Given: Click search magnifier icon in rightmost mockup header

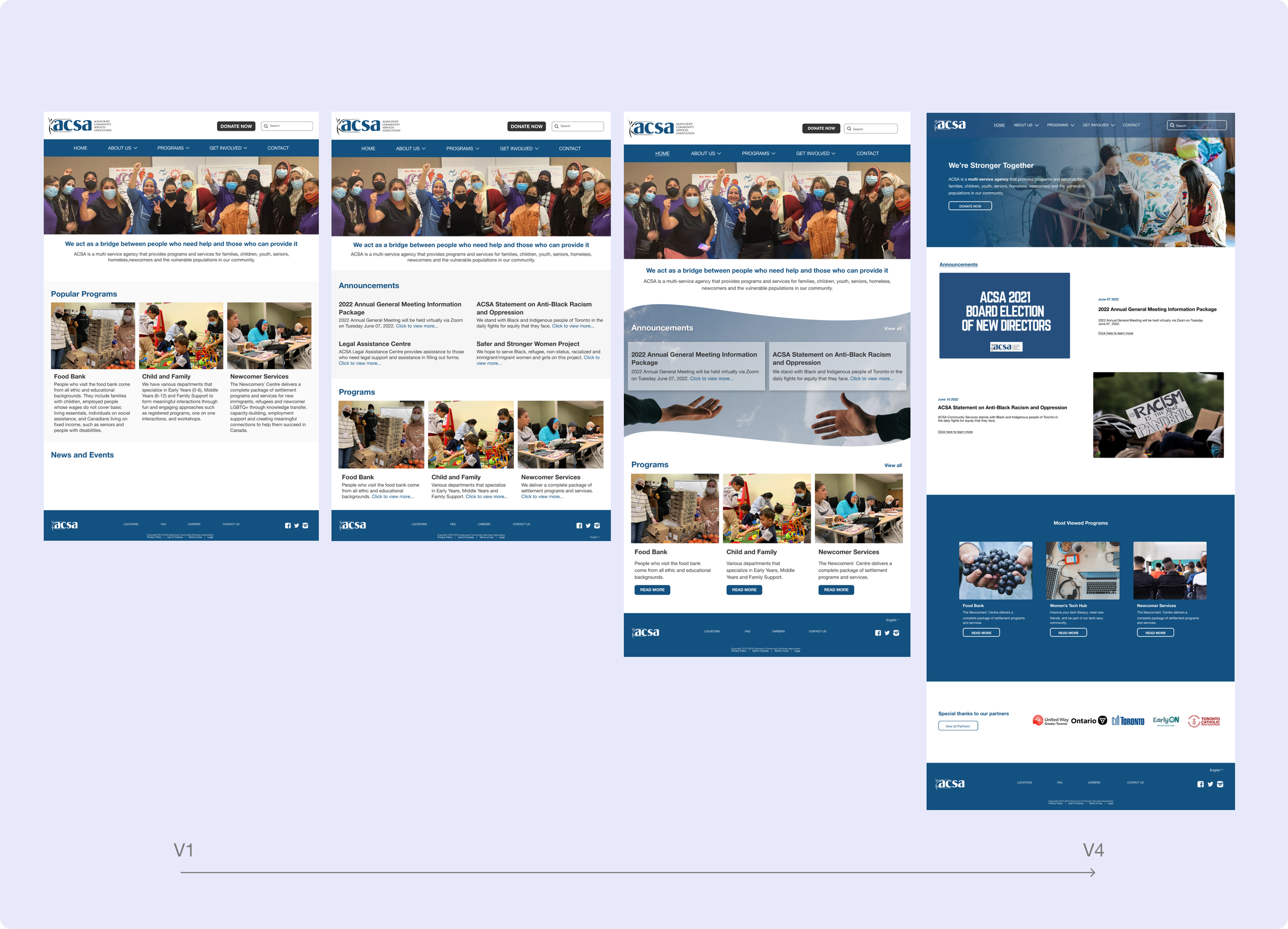Looking at the screenshot, I should click(1172, 126).
